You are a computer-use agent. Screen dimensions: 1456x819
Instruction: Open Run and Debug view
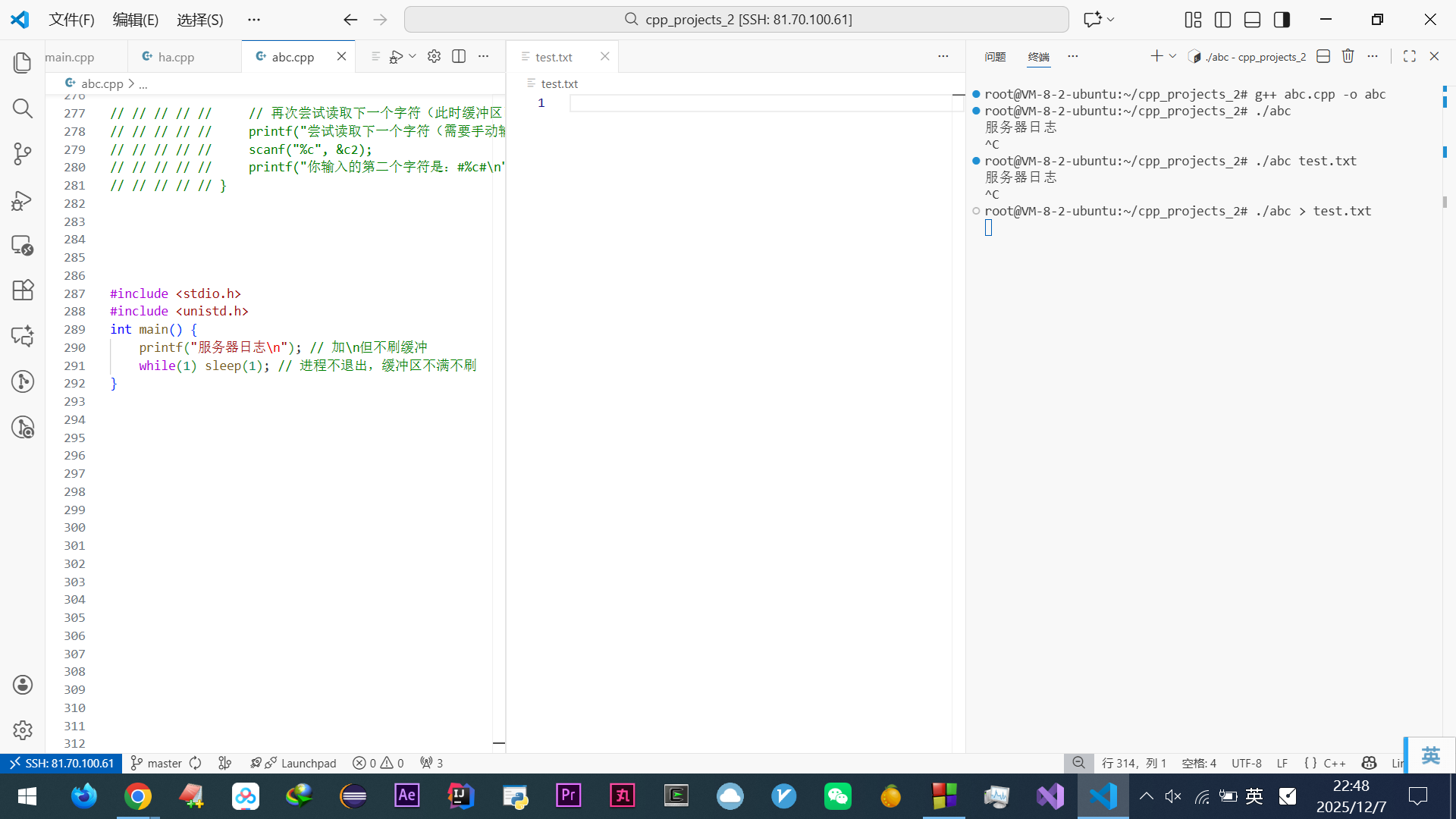23,200
